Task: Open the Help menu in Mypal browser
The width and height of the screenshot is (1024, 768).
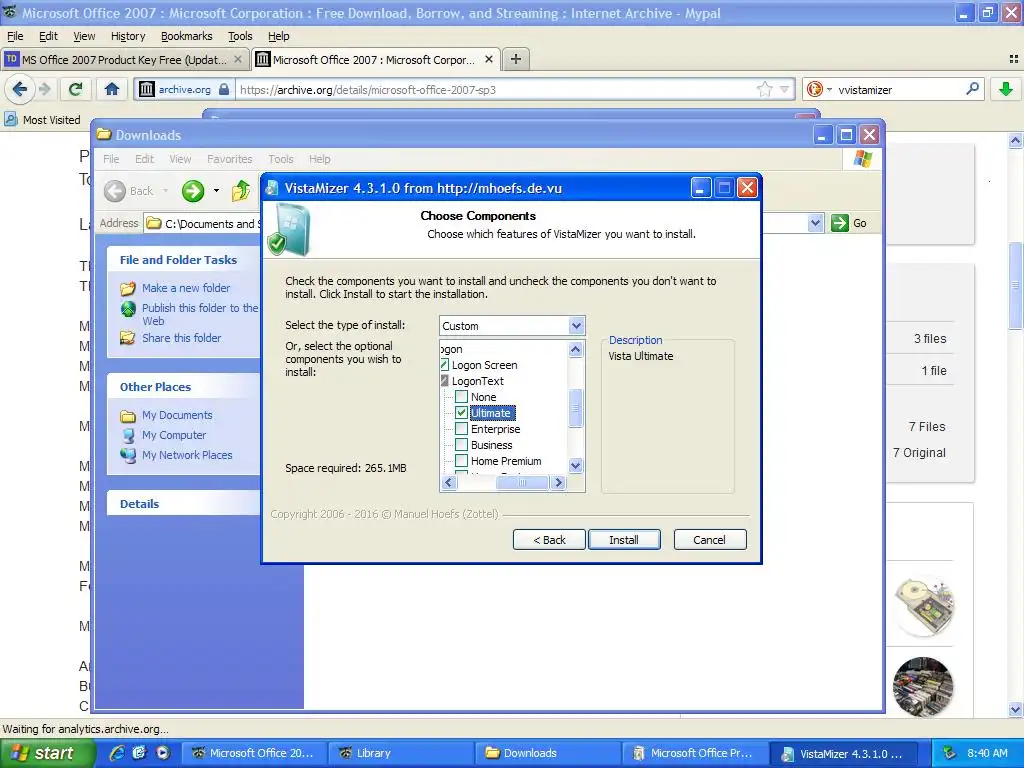Action: 279,37
